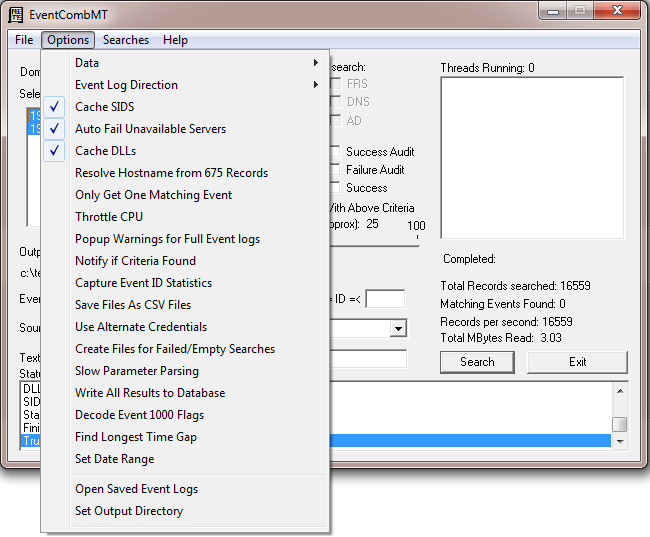The height and width of the screenshot is (537, 650).
Task: Click 'Records per second: 16559' text
Action: 506,322
